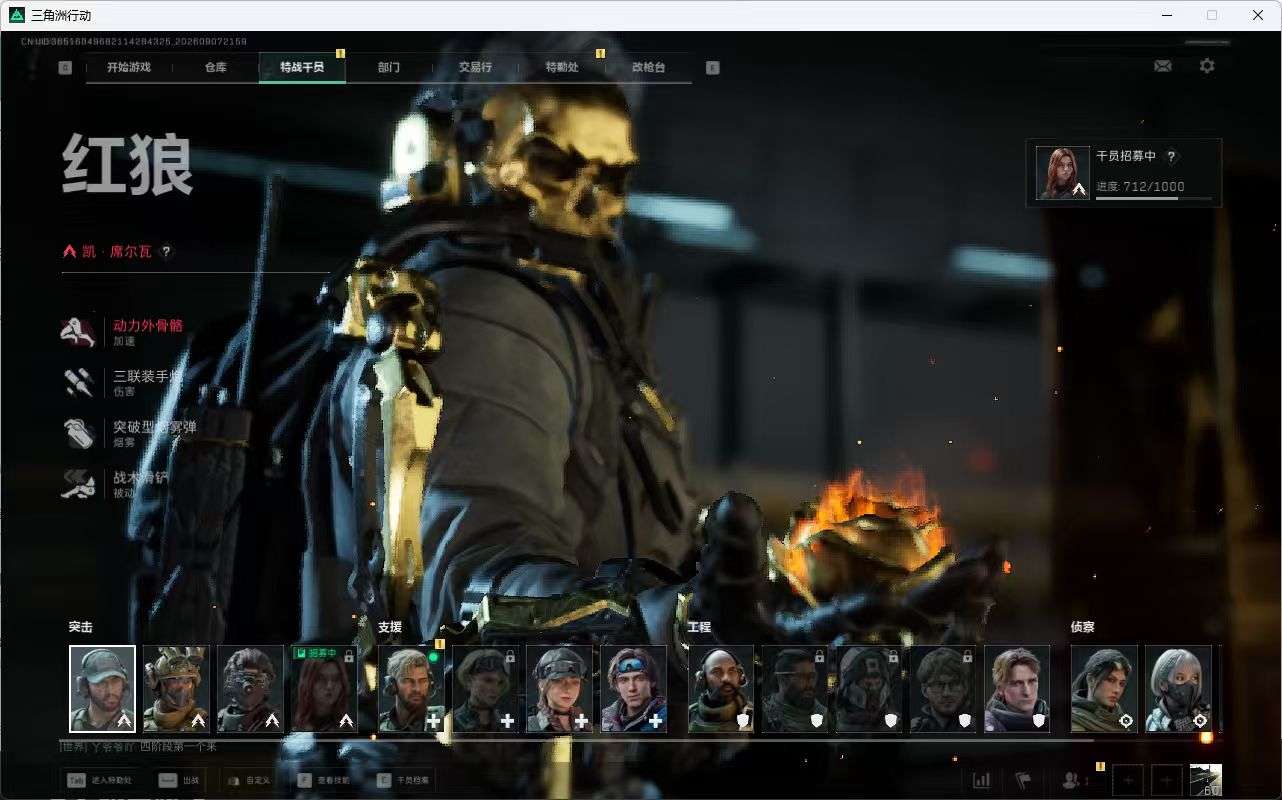Click the 支援 class label
The height and width of the screenshot is (800, 1282).
tap(390, 627)
